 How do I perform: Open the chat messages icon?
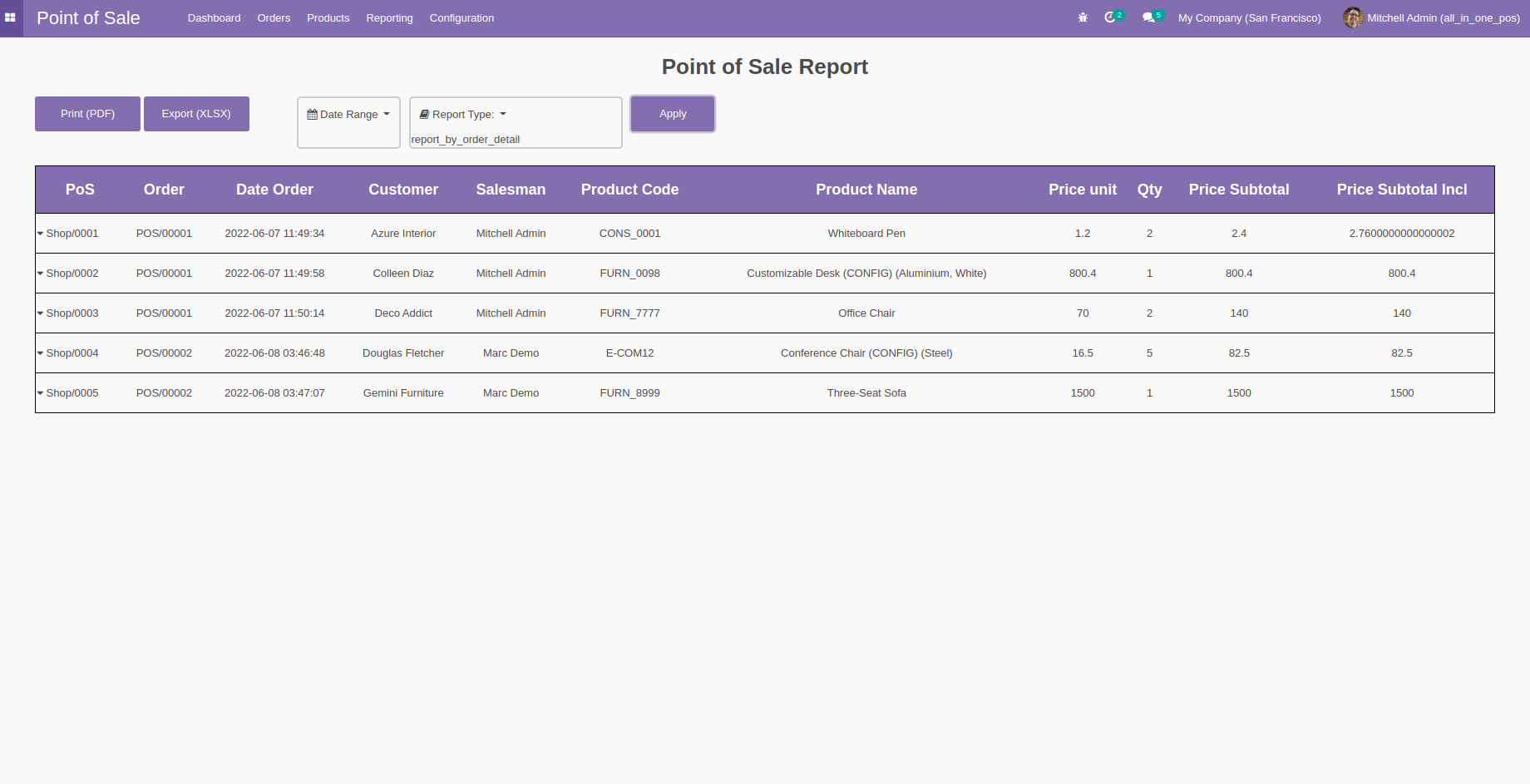coord(1148,17)
